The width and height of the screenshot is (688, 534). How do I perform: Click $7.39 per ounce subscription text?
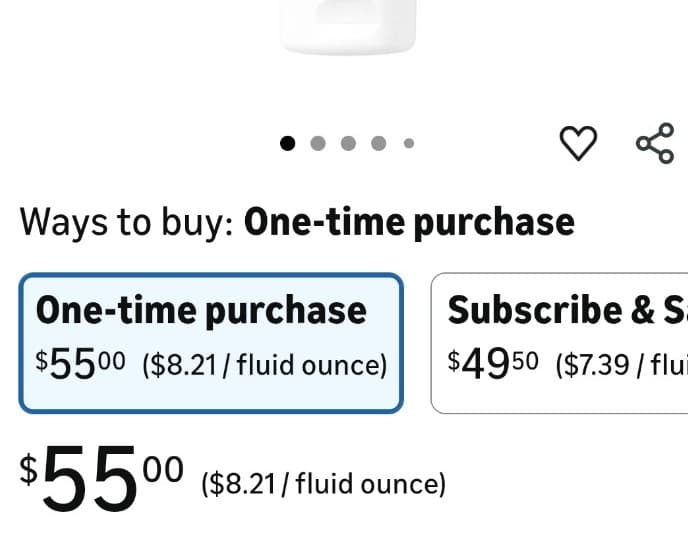[620, 364]
